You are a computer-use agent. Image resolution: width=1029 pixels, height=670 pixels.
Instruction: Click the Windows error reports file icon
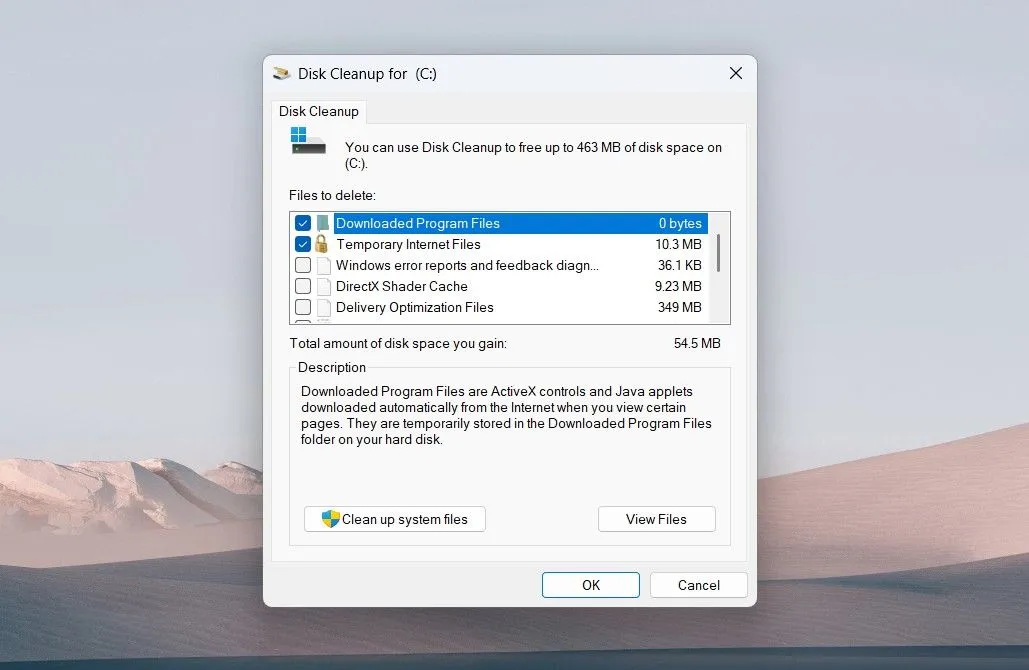pos(324,265)
